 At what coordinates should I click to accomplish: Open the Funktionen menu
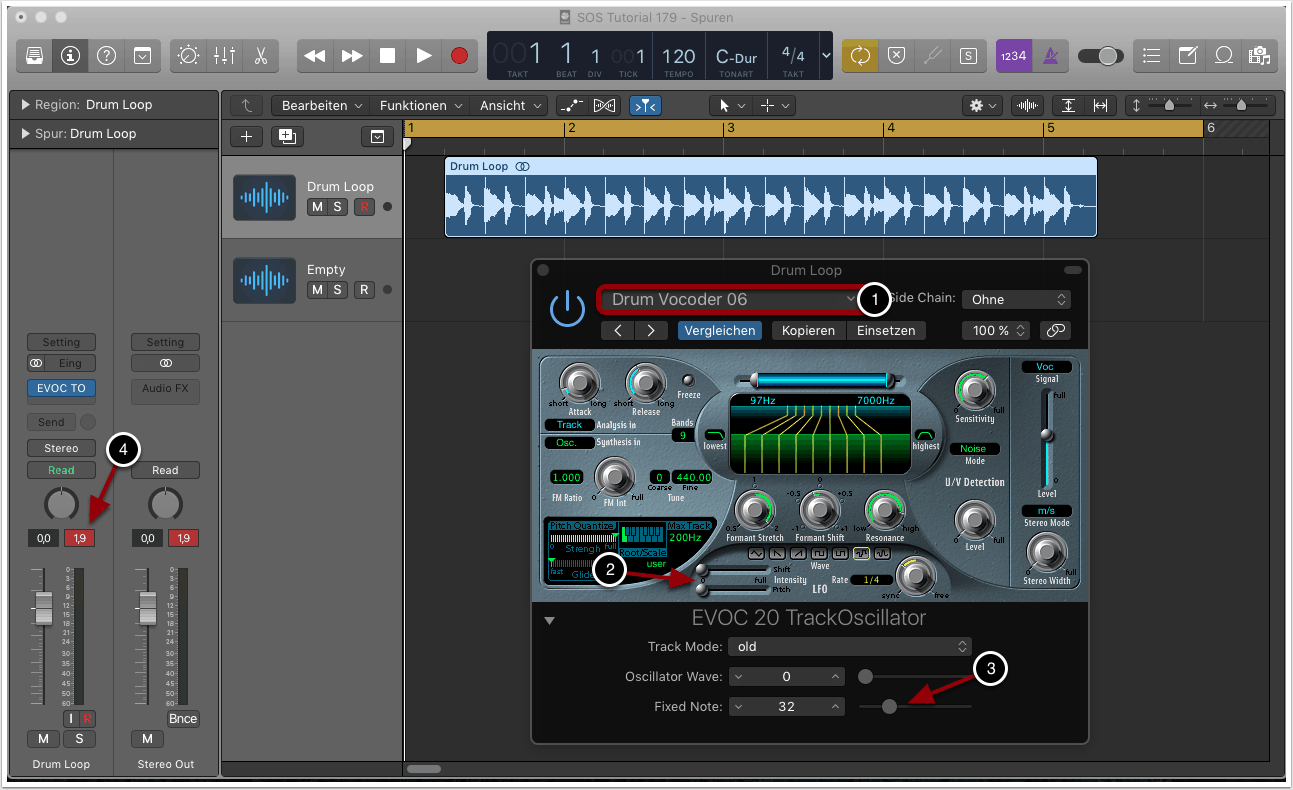pyautogui.click(x=421, y=105)
